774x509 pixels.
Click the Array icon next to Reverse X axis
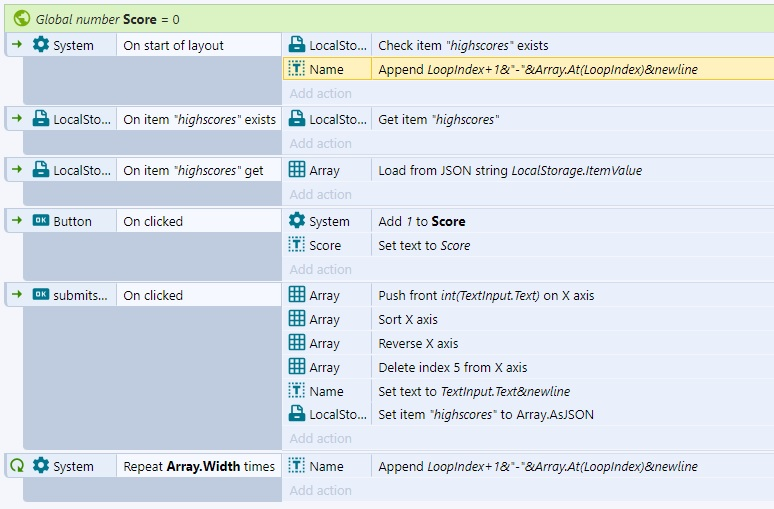(297, 343)
